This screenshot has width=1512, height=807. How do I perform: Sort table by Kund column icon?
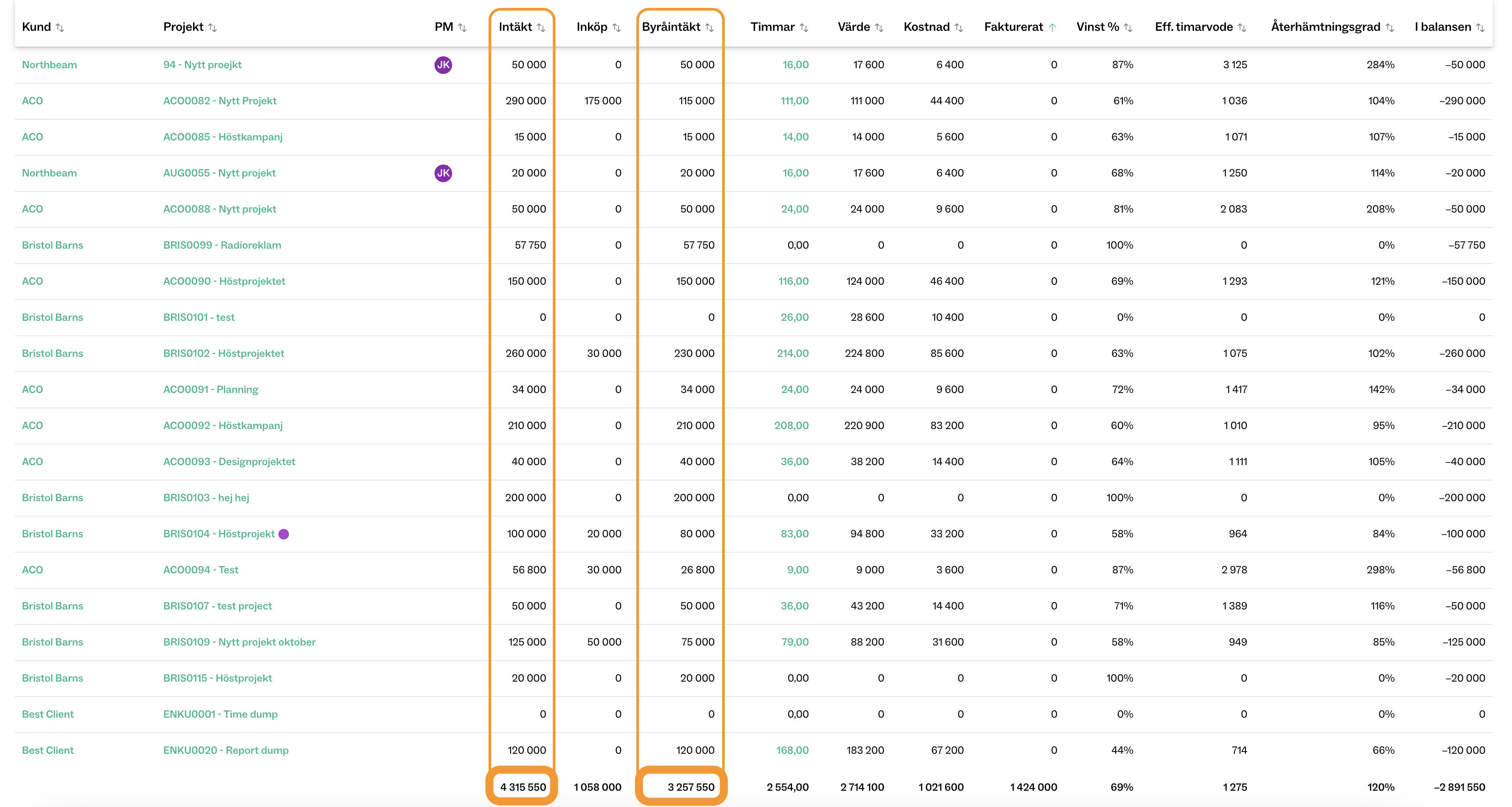tap(60, 28)
